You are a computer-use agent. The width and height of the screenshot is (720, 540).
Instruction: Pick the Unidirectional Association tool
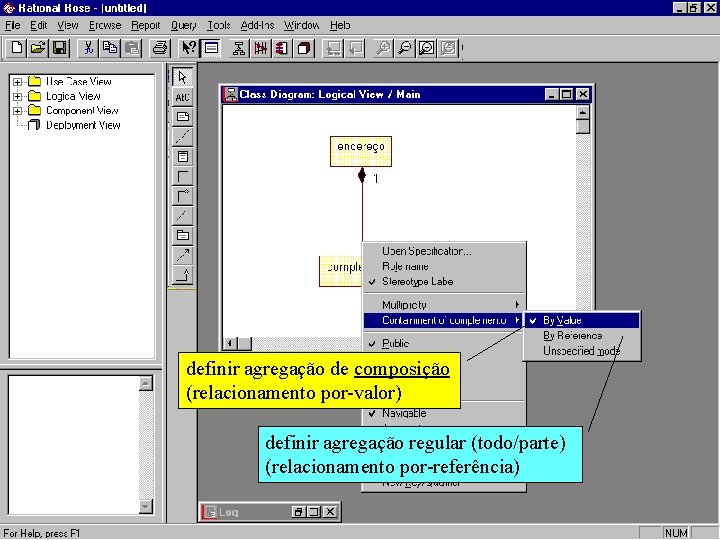(x=183, y=196)
